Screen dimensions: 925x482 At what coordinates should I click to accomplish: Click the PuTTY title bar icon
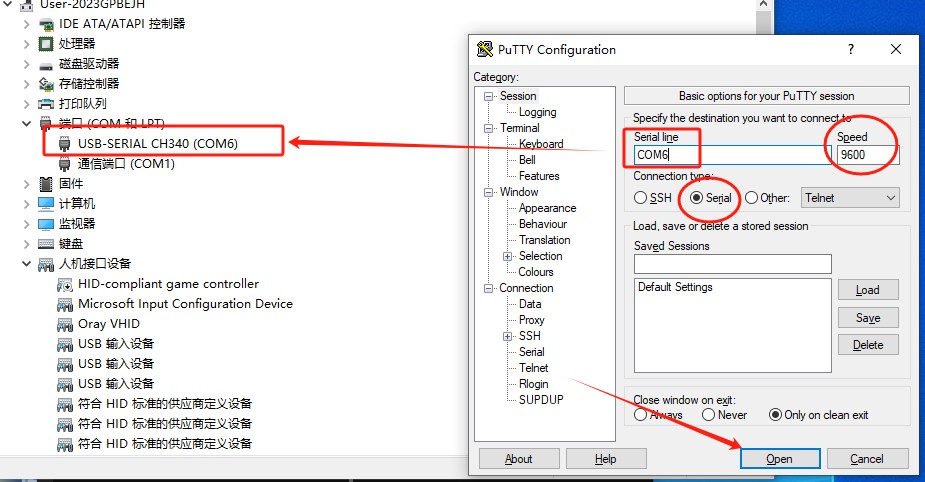(485, 50)
